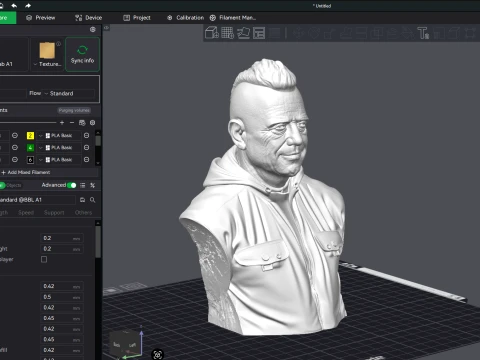The width and height of the screenshot is (480, 360).
Task: Toggle the Advanced settings switch
Action: [72, 185]
